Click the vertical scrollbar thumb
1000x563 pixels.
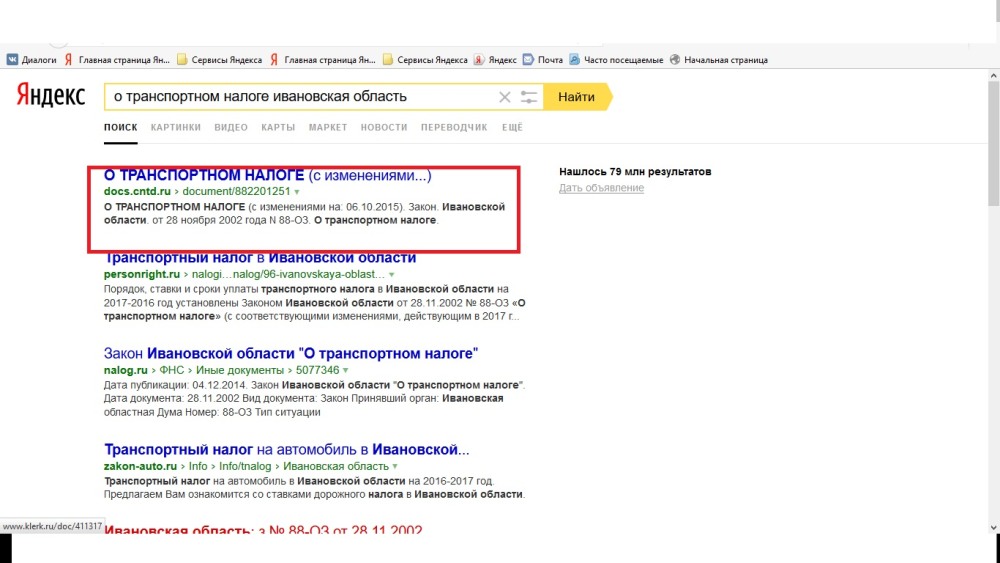coord(994,144)
